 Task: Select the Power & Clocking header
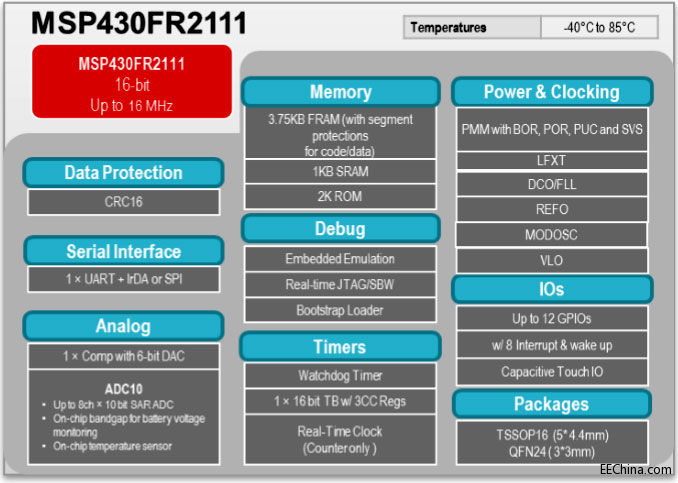[x=552, y=92]
